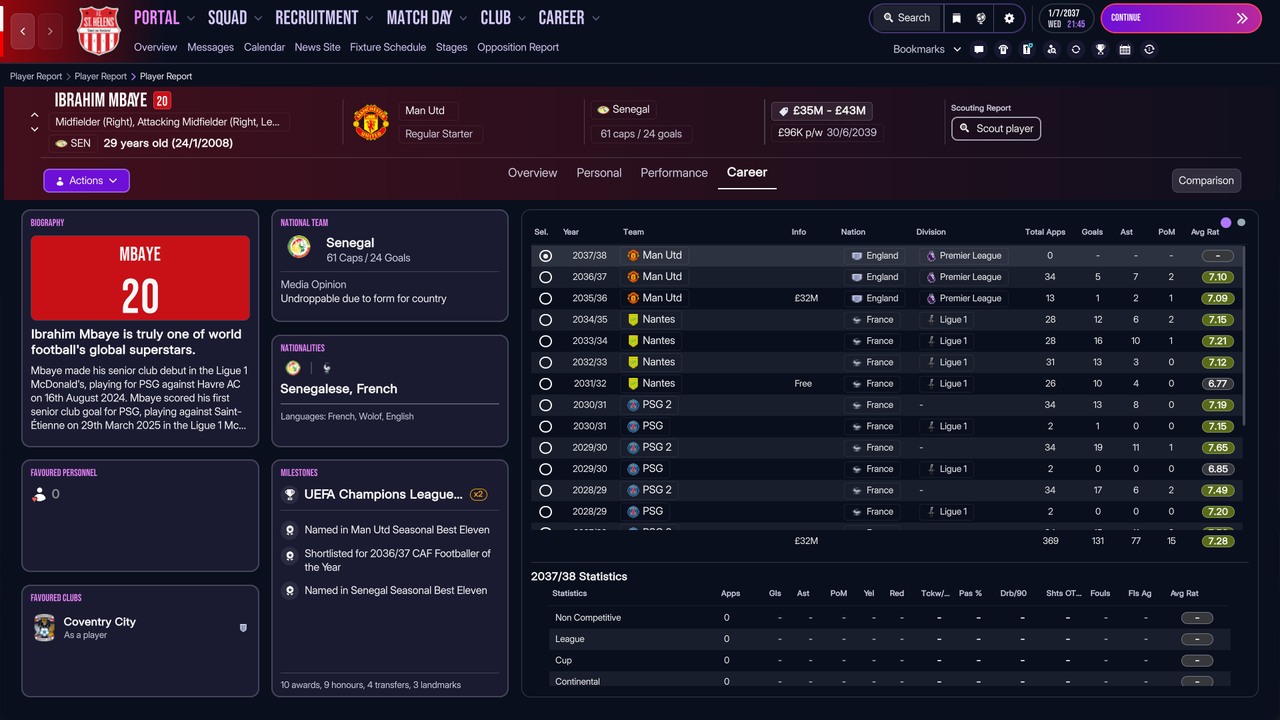Click the x2 badge on the Champions League milestone

(479, 494)
